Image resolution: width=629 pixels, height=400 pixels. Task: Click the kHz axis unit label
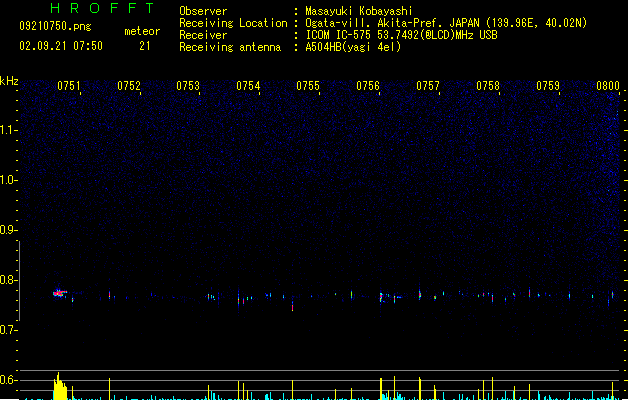click(x=9, y=81)
